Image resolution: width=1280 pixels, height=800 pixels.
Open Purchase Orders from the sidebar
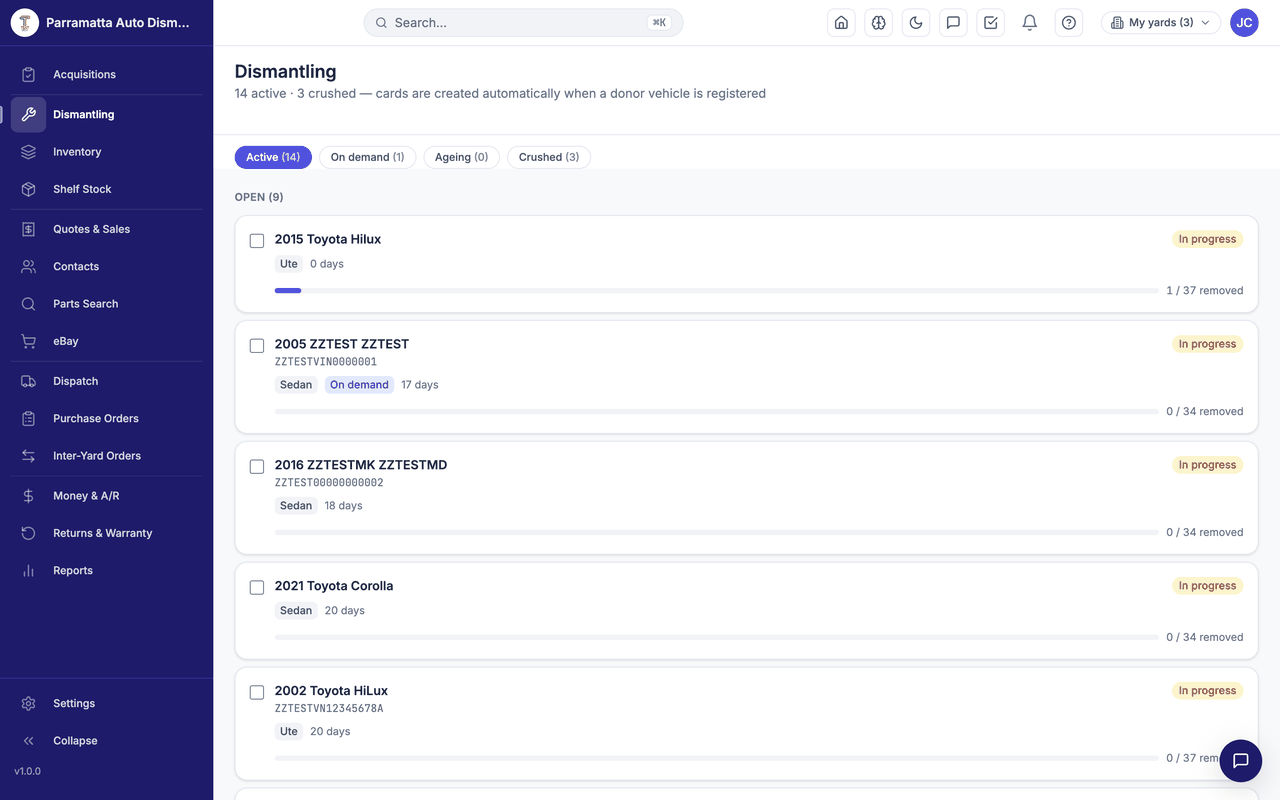pos(106,418)
